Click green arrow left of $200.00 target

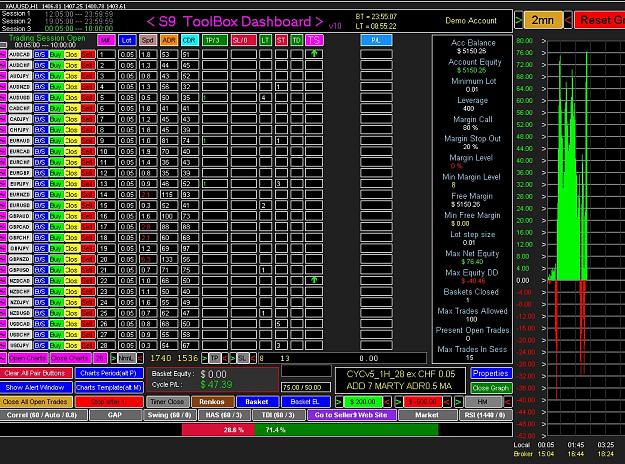339,401
